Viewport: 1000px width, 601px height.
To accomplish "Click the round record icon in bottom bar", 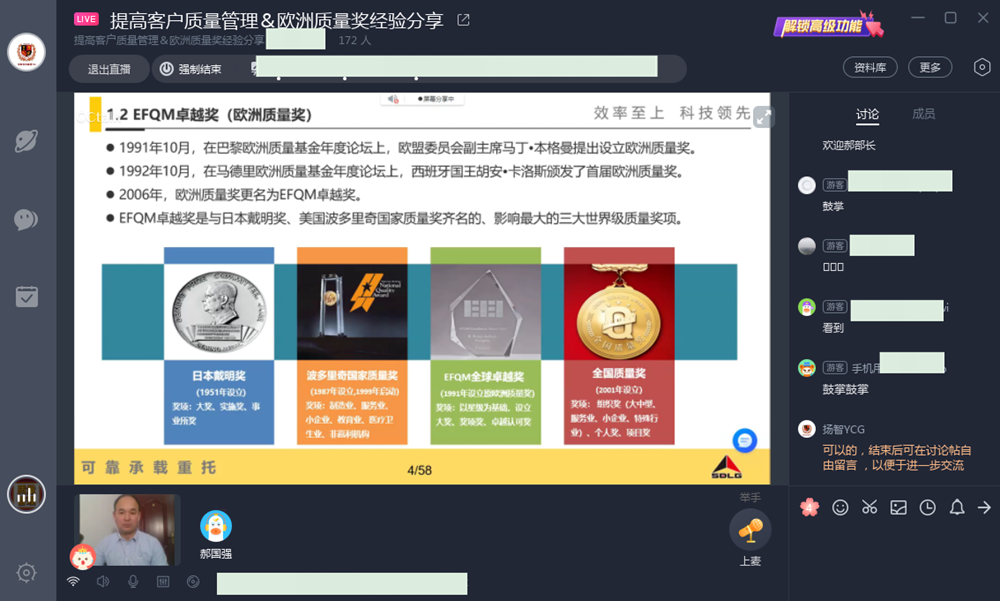I will [x=193, y=581].
